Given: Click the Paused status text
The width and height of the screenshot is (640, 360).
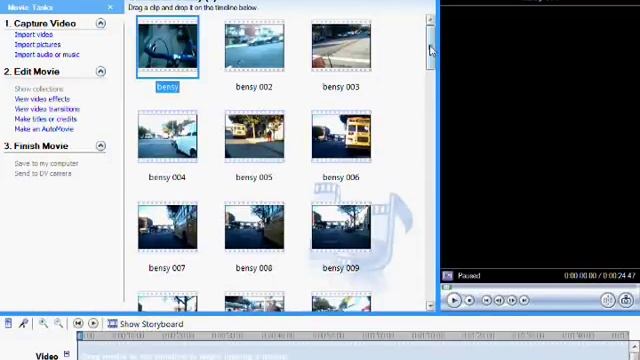Looking at the screenshot, I should (x=469, y=276).
